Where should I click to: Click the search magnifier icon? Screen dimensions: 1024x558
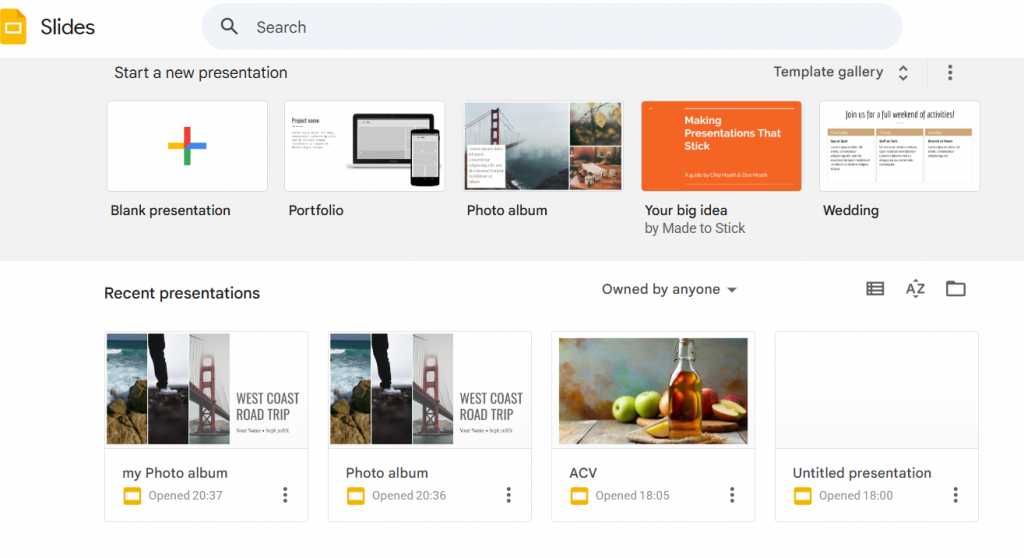230,27
